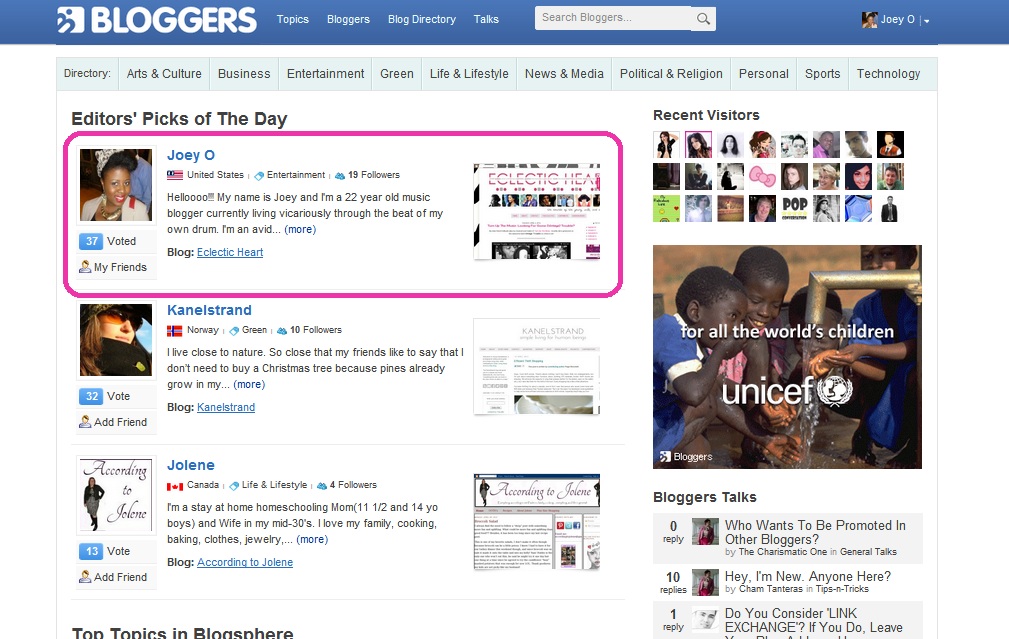Vote for Jolene with 13 votes
The height and width of the screenshot is (639, 1009).
116,551
